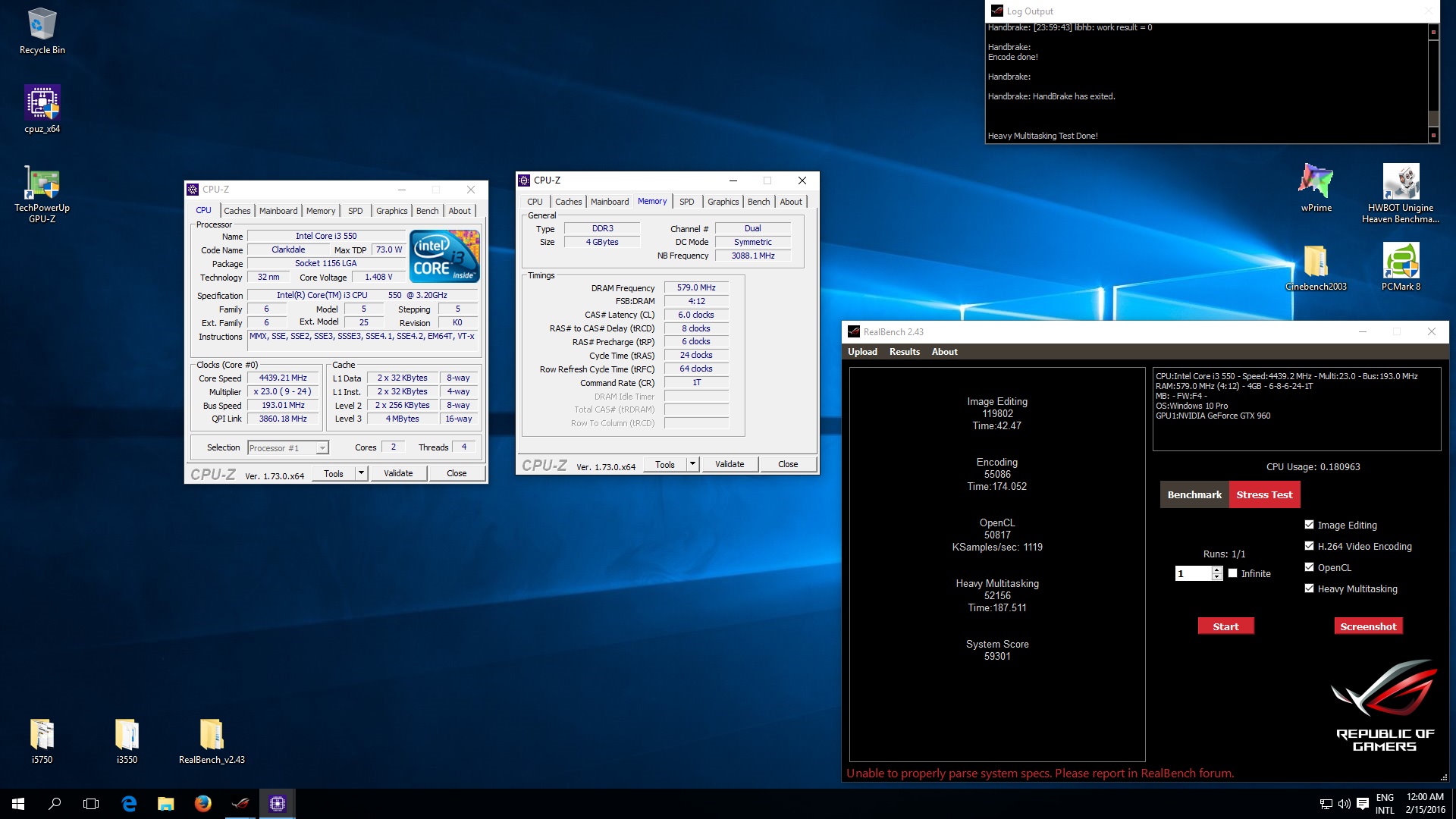Image resolution: width=1456 pixels, height=819 pixels.
Task: Uncheck the Heavy Multitasking checkbox
Action: click(1309, 588)
